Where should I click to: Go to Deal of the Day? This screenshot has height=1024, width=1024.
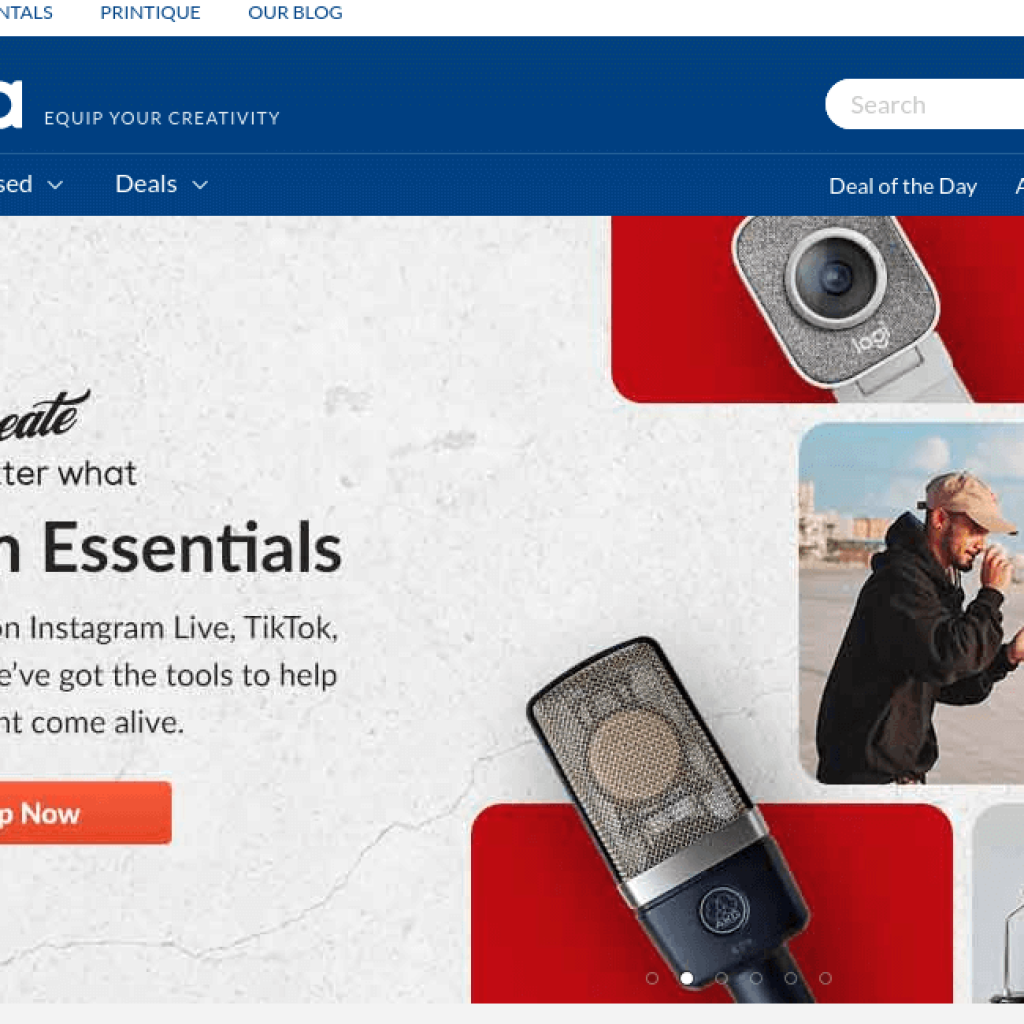[903, 186]
